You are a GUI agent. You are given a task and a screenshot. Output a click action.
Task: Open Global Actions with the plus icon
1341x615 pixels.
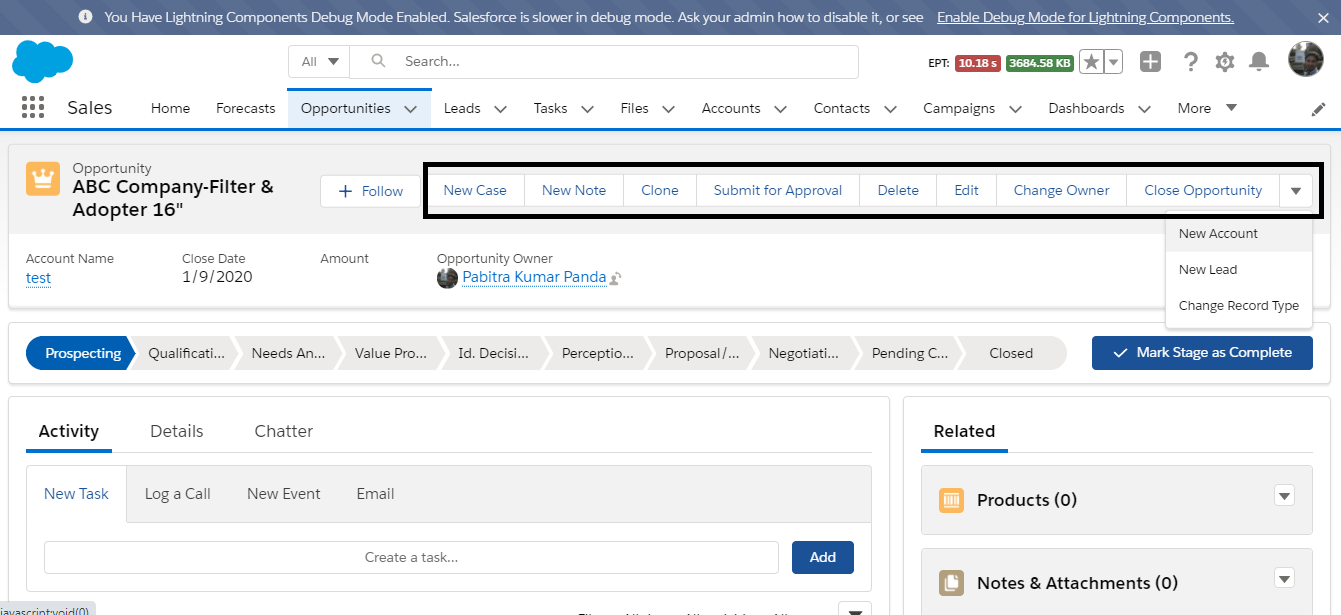pos(1149,61)
